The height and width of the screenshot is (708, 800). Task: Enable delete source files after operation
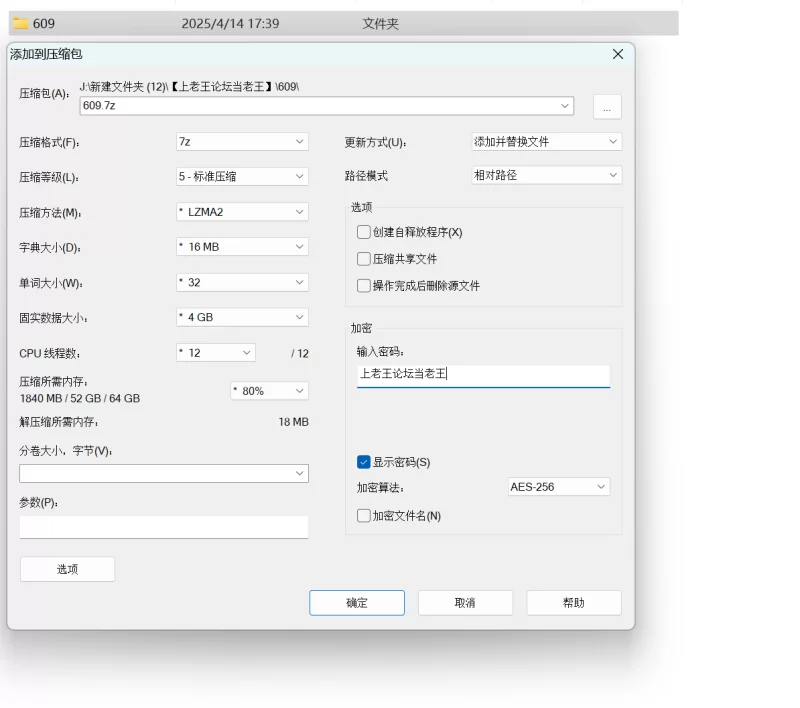[364, 286]
